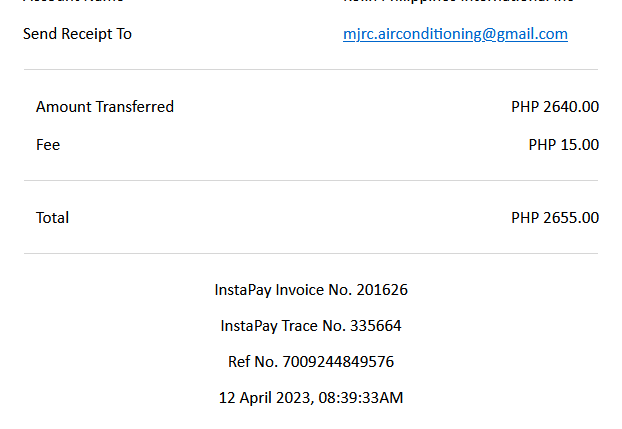Screen dimensions: 622x429
Task: Click the PHP 2640.00 amount value
Action: (x=555, y=107)
